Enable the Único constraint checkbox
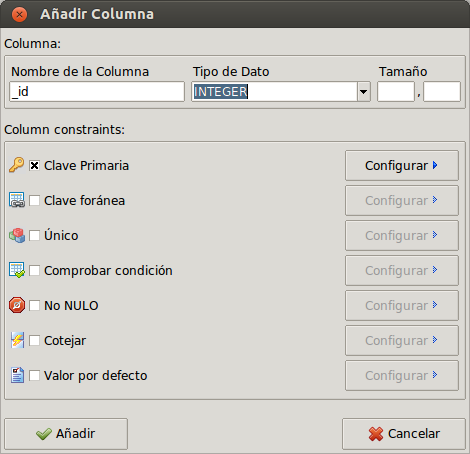 tap(34, 236)
